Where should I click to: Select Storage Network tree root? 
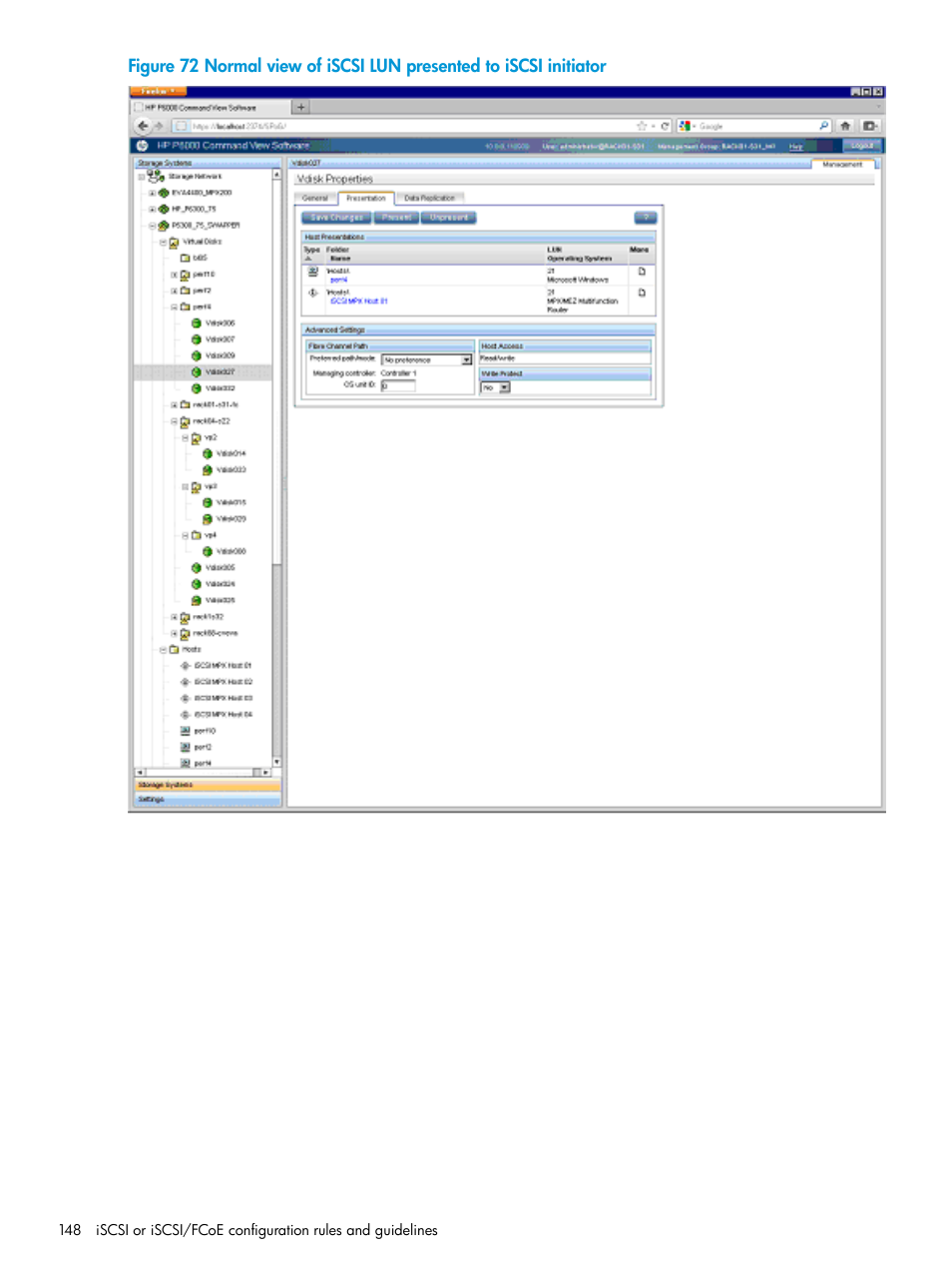tap(196, 176)
